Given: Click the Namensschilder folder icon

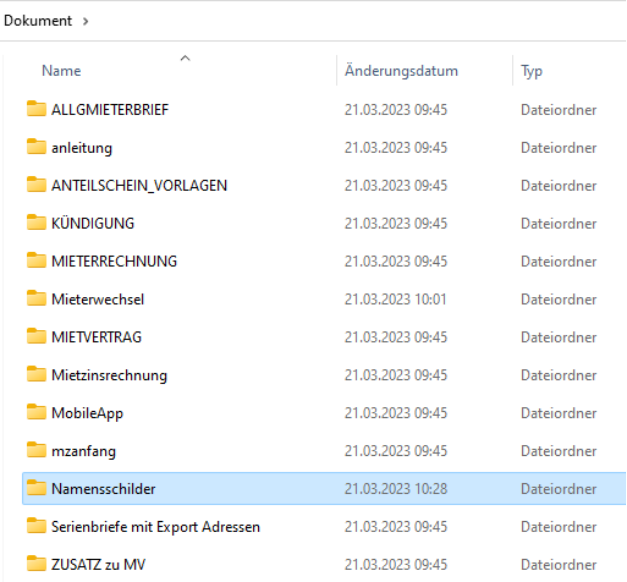Looking at the screenshot, I should [36, 488].
